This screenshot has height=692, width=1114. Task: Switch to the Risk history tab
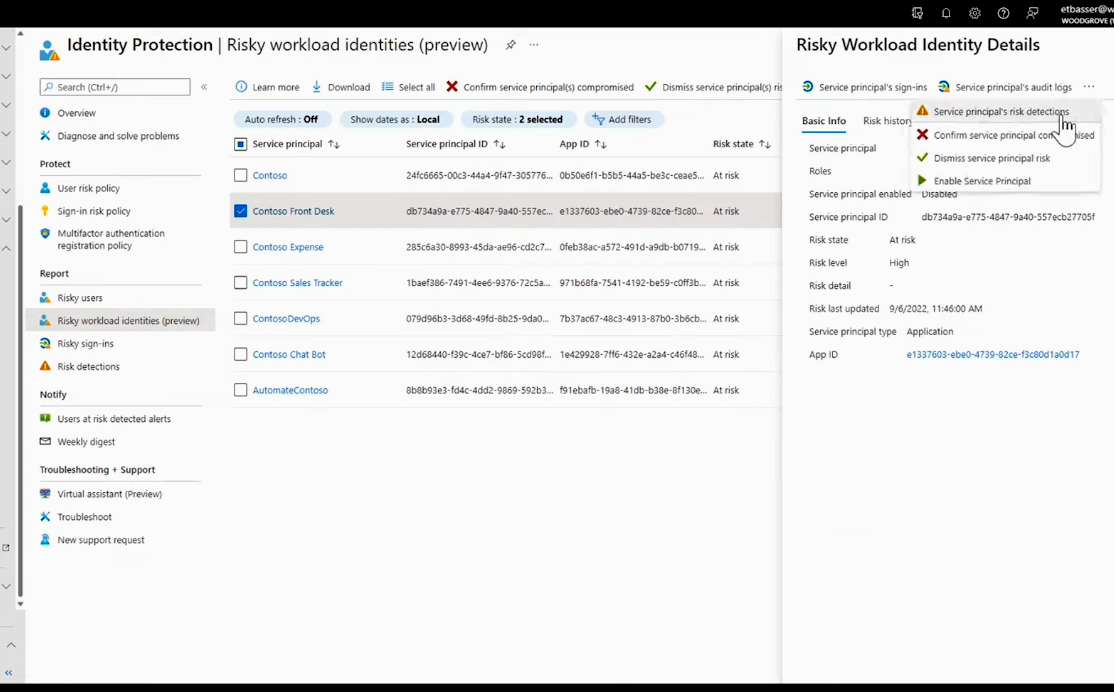tap(887, 121)
